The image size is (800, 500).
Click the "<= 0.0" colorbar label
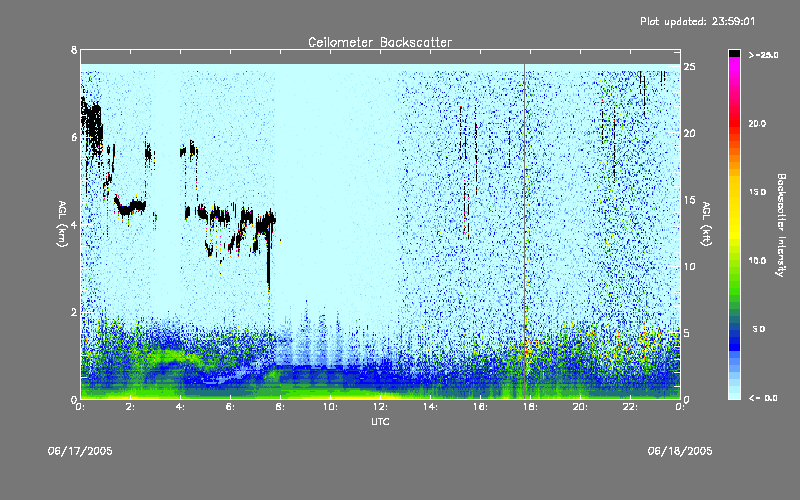click(763, 397)
